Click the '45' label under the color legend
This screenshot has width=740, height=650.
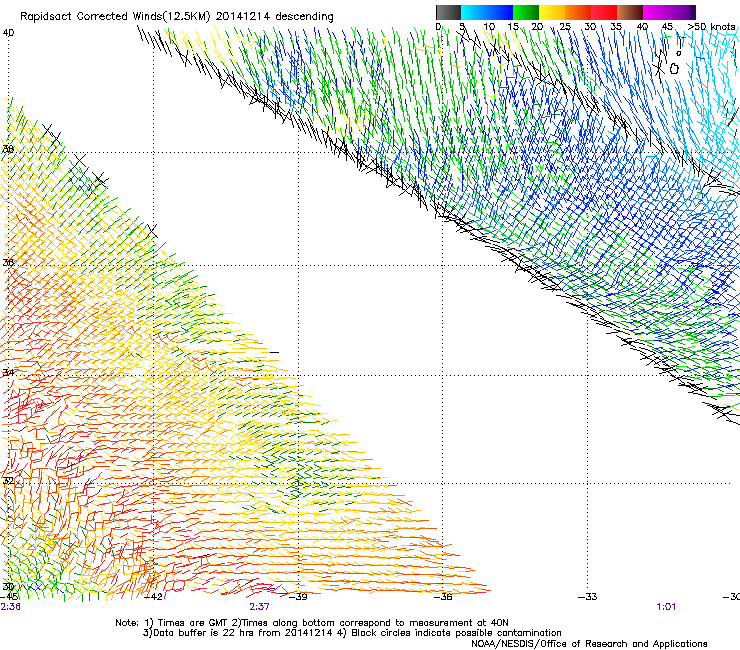pos(667,26)
